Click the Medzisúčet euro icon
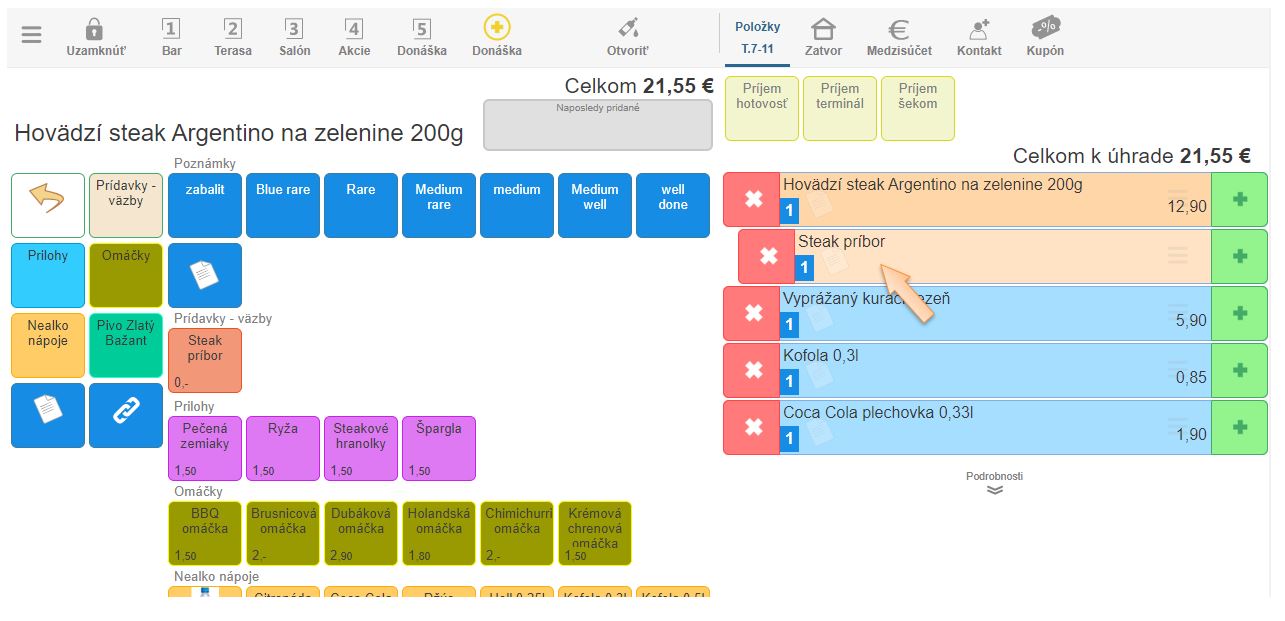1285x621 pixels. click(x=898, y=29)
